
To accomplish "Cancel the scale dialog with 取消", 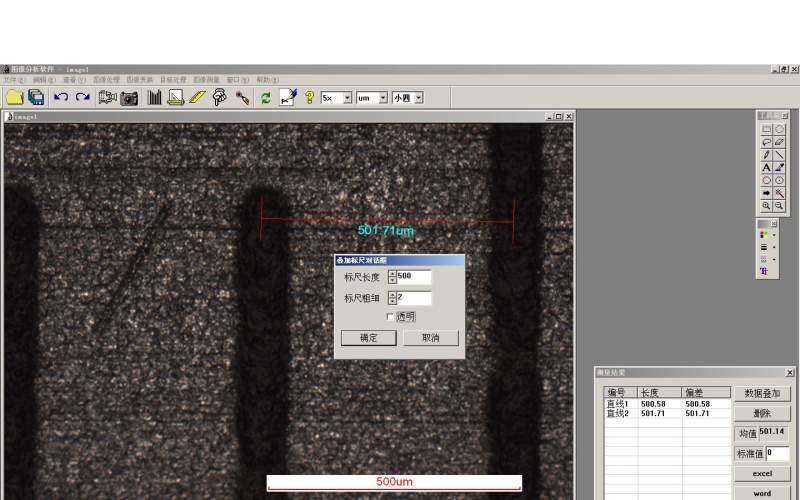I will coord(431,338).
